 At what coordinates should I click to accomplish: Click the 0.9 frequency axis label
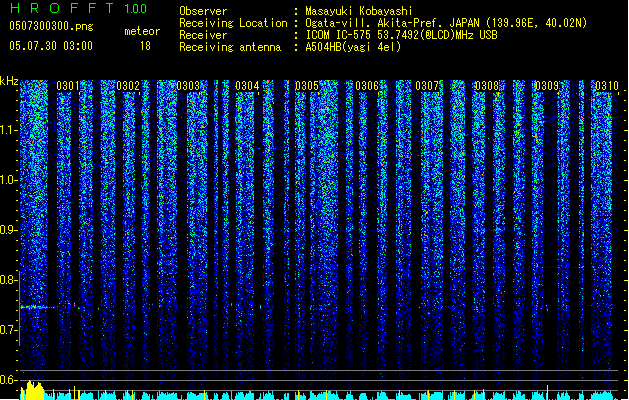(x=9, y=230)
